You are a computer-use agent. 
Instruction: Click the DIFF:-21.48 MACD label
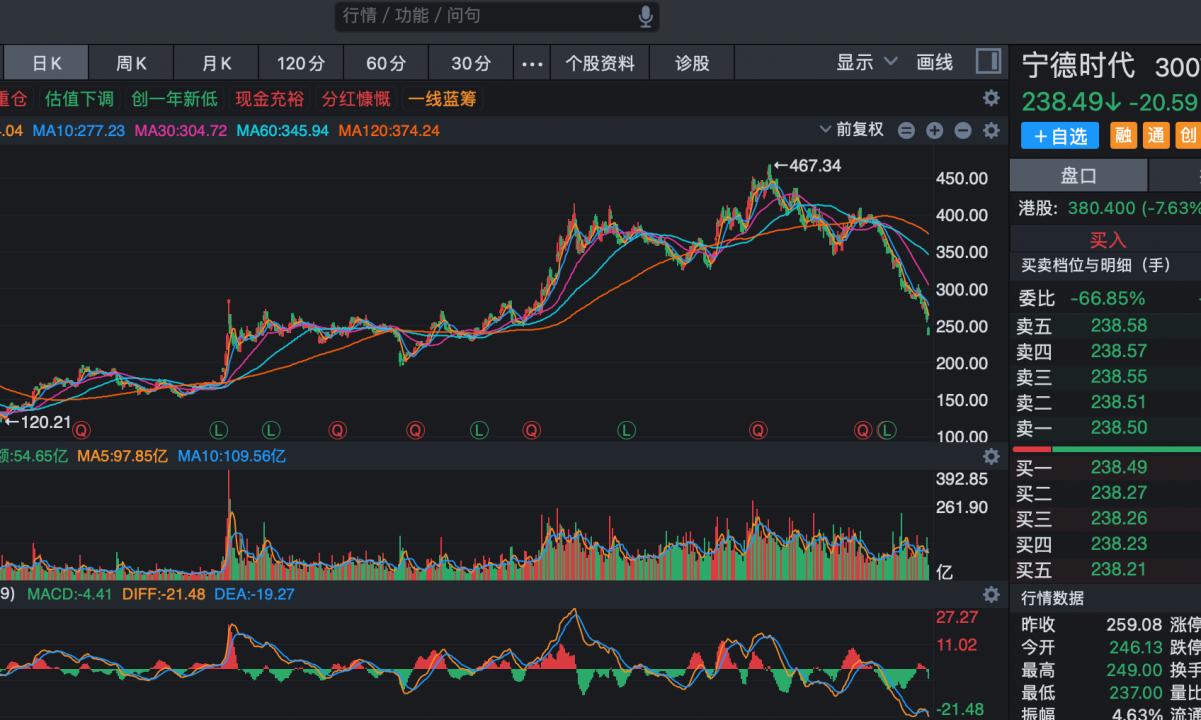(x=163, y=594)
